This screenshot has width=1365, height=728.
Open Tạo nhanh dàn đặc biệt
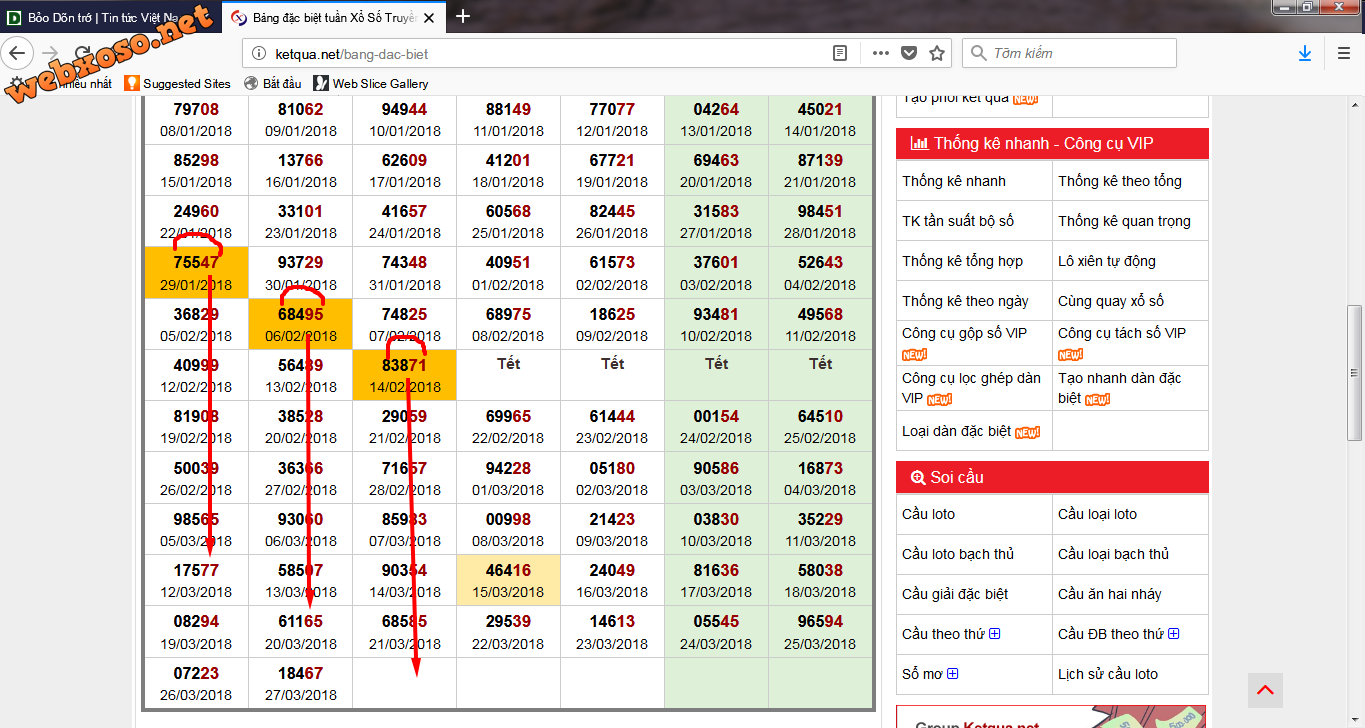1120,388
